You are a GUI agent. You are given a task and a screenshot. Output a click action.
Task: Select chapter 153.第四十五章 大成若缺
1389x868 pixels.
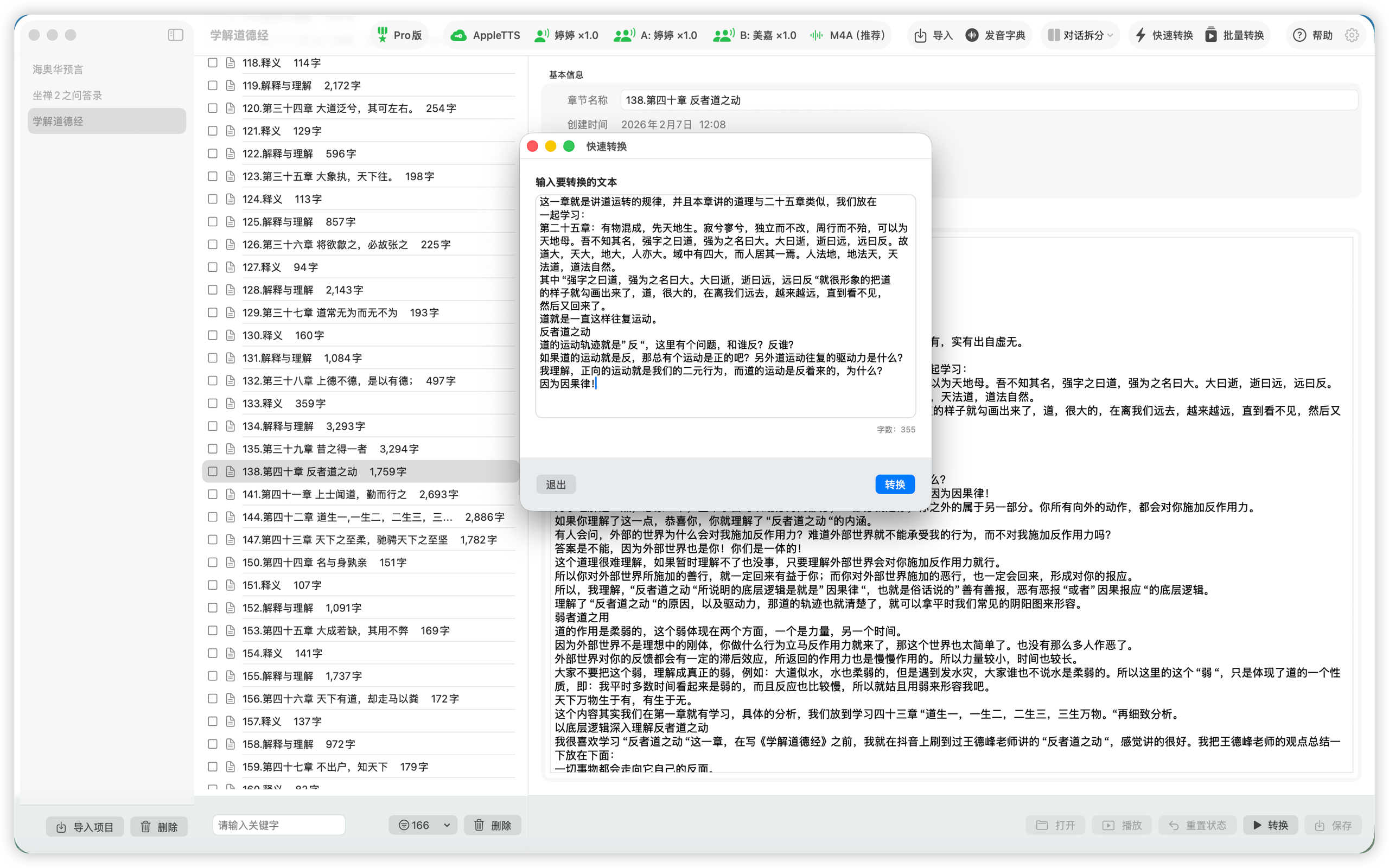(360, 630)
